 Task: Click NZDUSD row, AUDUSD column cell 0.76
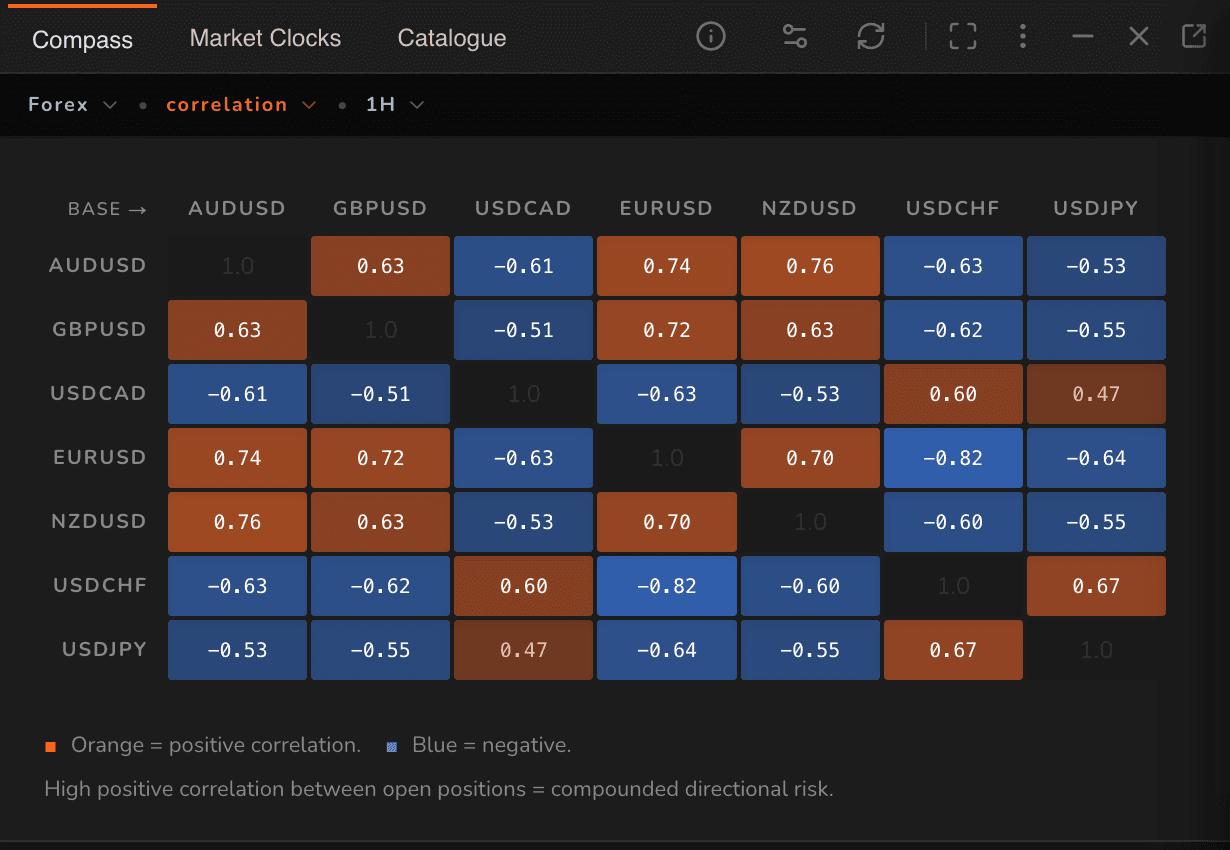(237, 522)
